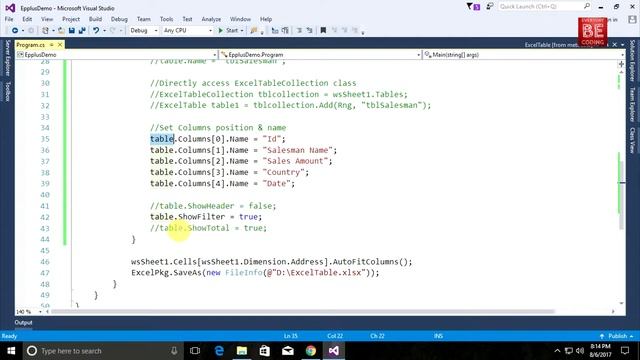Click the Save All toolbar icon
The image size is (640, 360).
[x=82, y=30]
